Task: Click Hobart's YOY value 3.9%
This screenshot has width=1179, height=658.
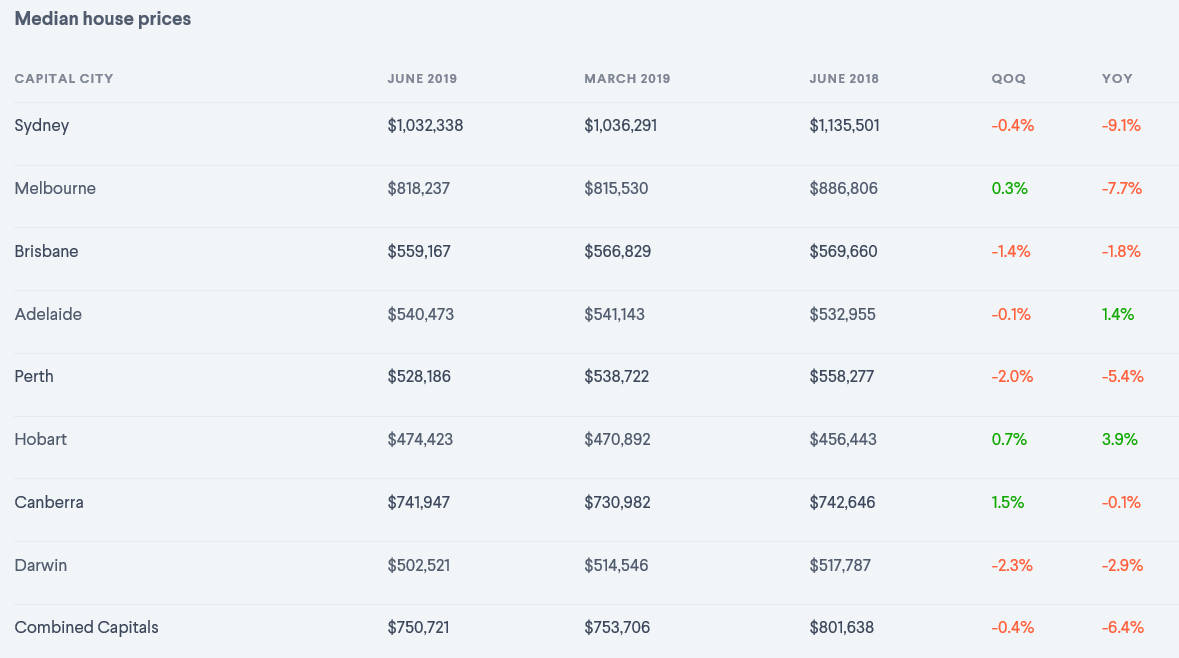Action: point(1120,440)
